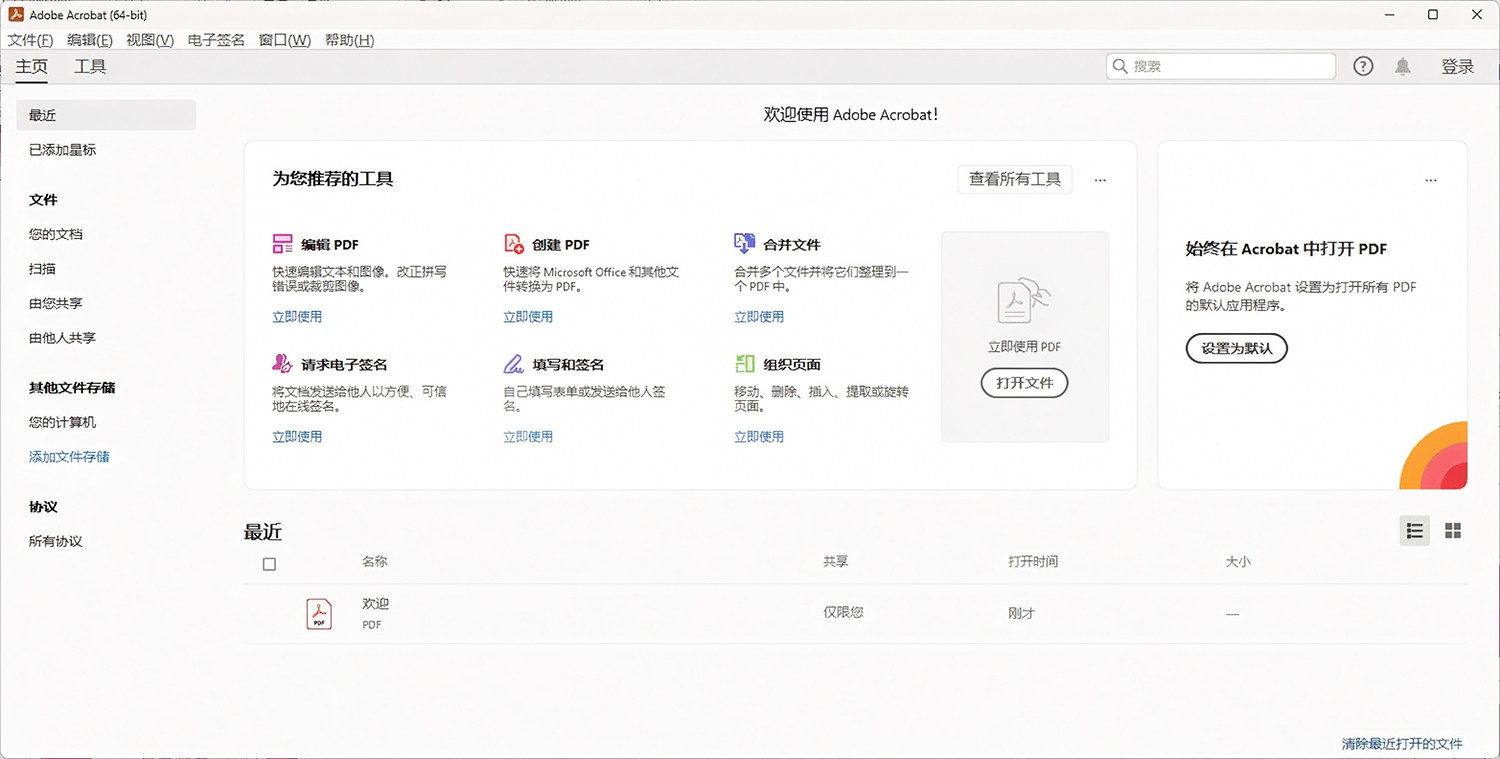The width and height of the screenshot is (1500, 759).
Task: Open the 视图(V) menu
Action: point(150,40)
